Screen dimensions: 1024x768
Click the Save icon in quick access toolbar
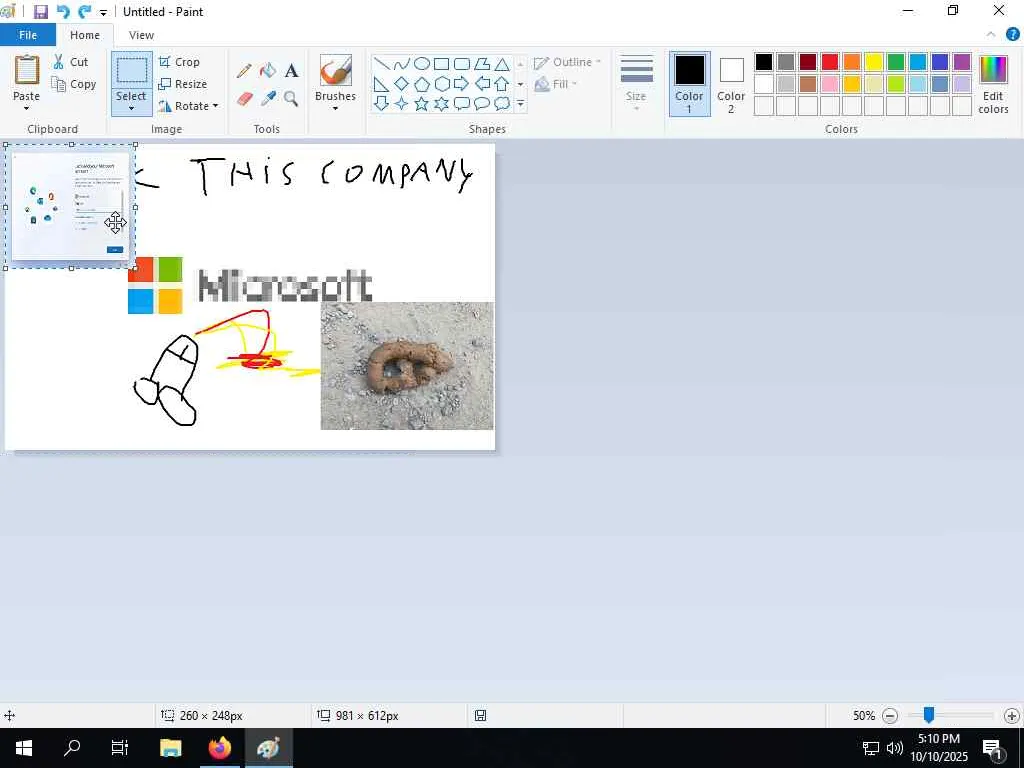click(x=40, y=12)
